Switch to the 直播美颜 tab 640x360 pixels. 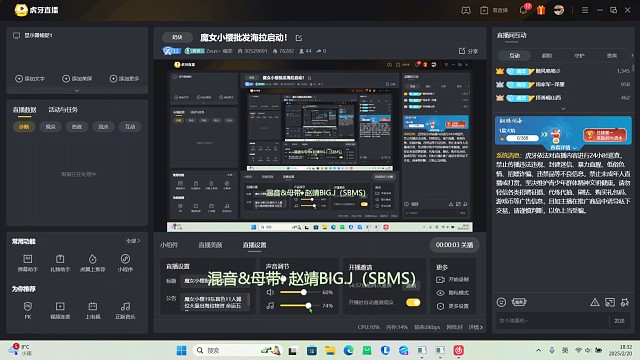pyautogui.click(x=210, y=245)
